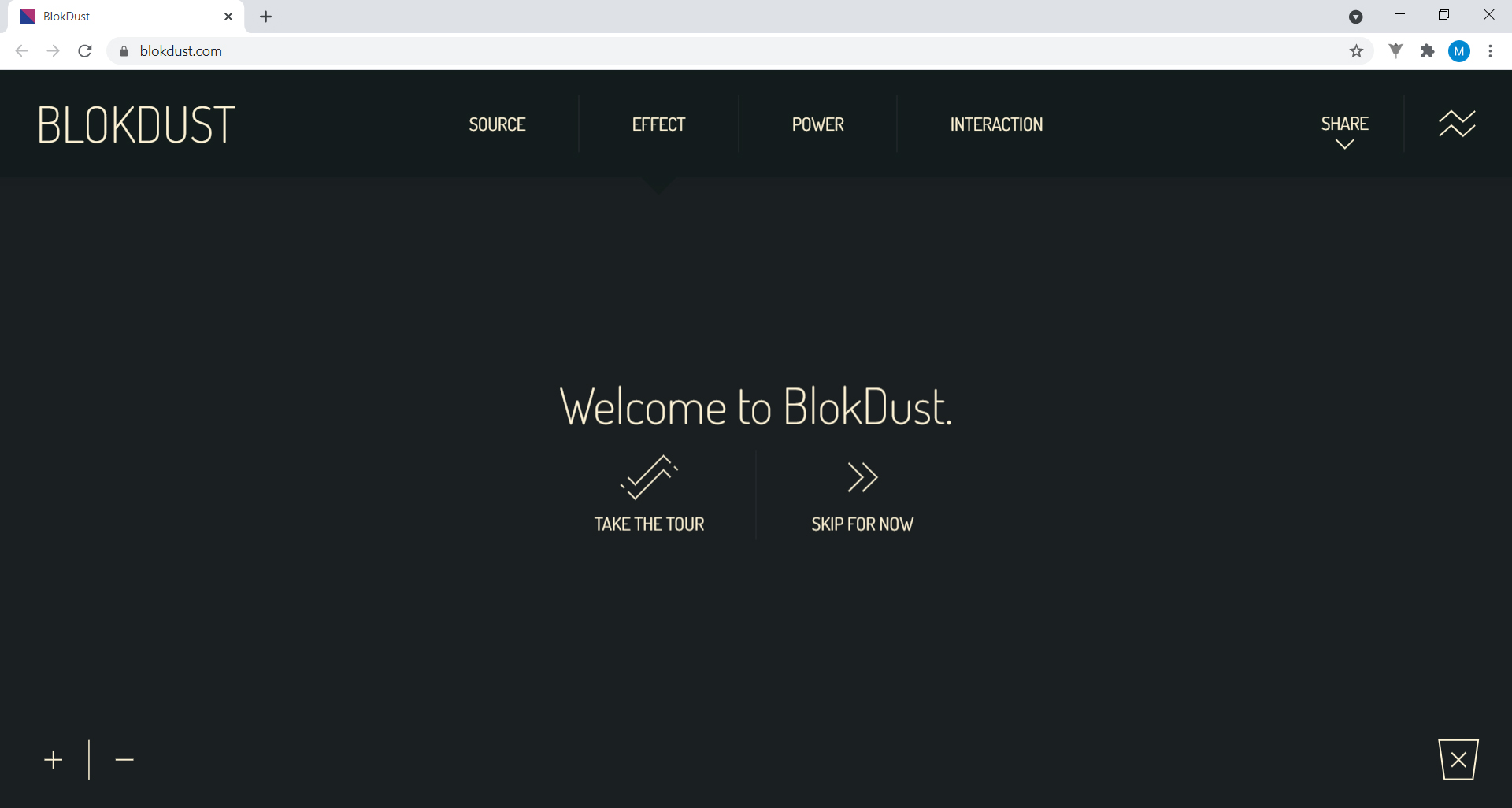The image size is (1512, 808).
Task: Go back with browser back arrow
Action: [22, 51]
